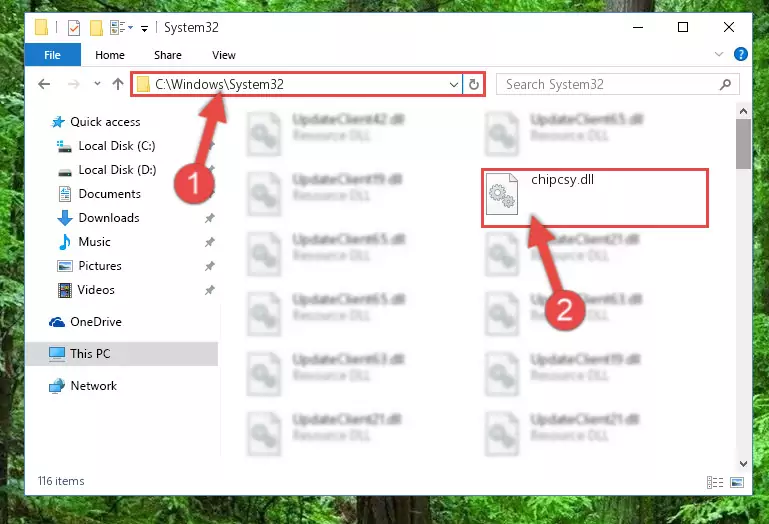Open the recent locations dropdown
Image resolution: width=769 pixels, height=524 pixels.
(97, 84)
